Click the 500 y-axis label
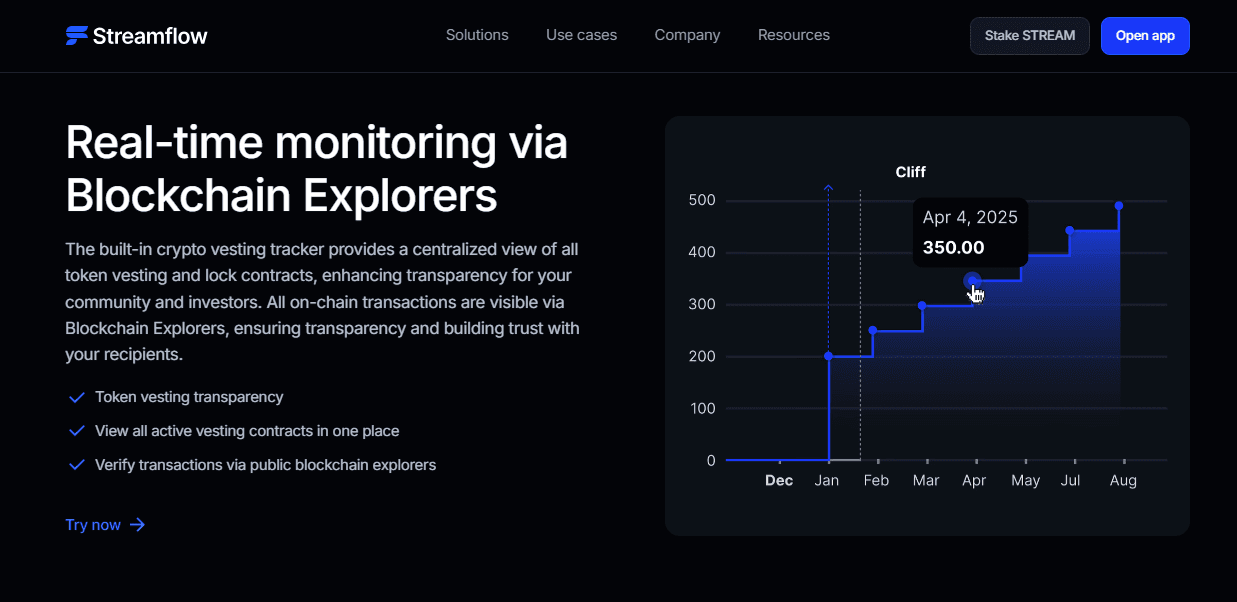1237x602 pixels. (702, 200)
